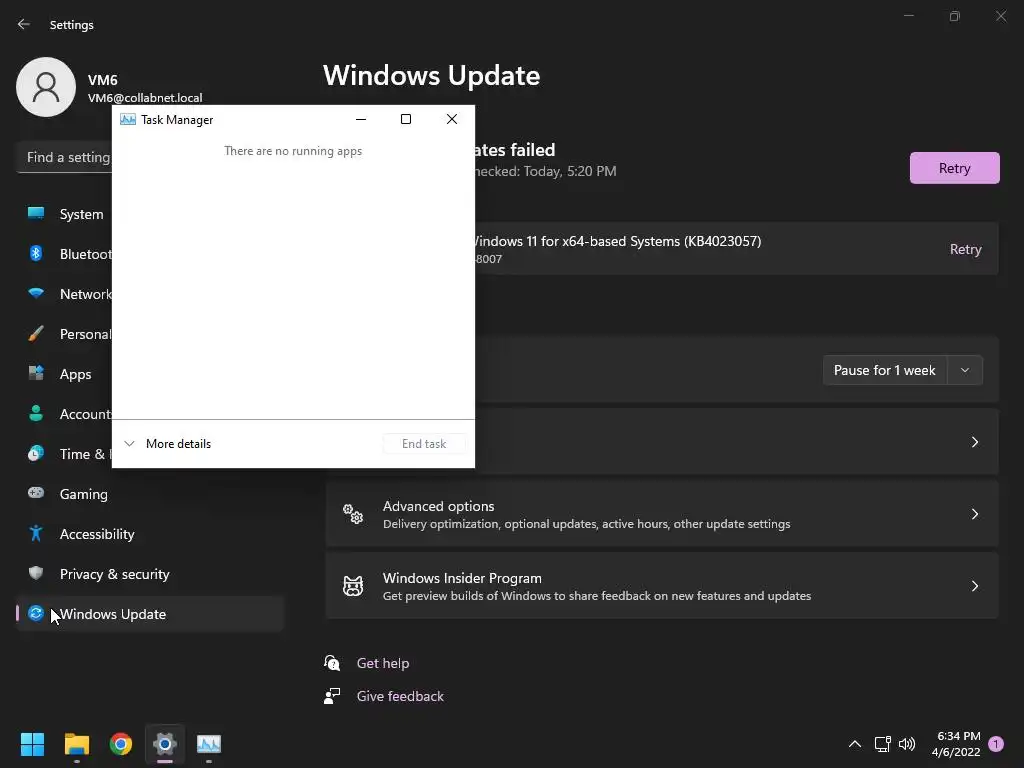This screenshot has width=1024, height=768.
Task: Click the Find a setting search box
Action: (65, 157)
